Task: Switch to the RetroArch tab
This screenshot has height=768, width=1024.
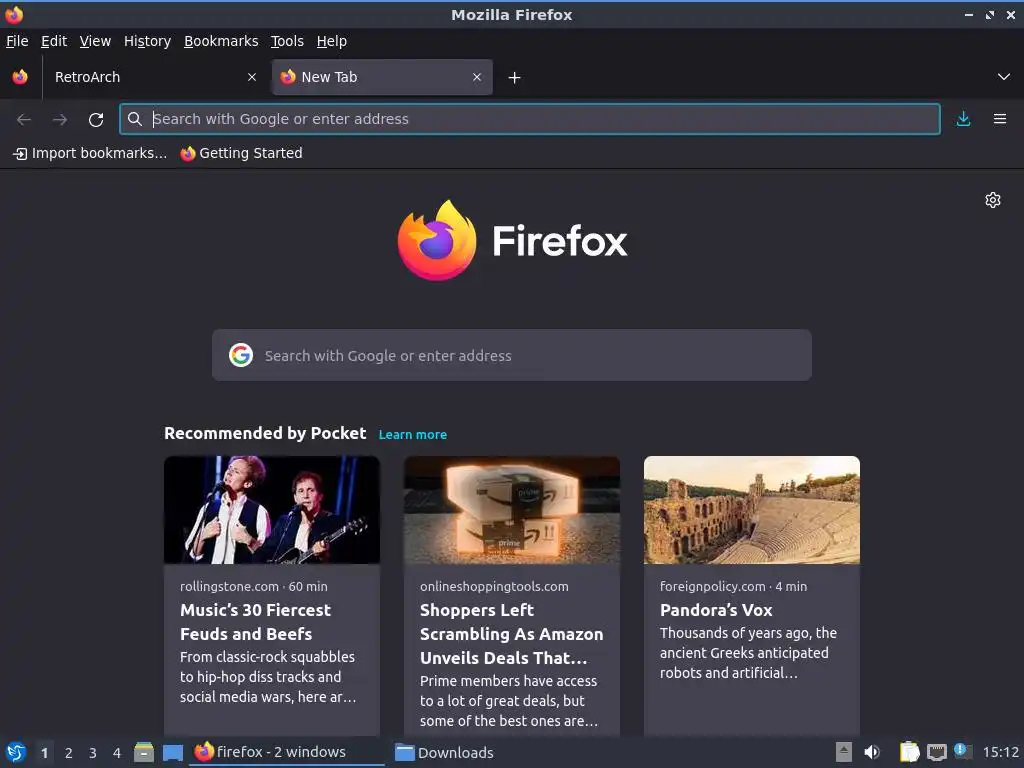Action: pos(152,77)
